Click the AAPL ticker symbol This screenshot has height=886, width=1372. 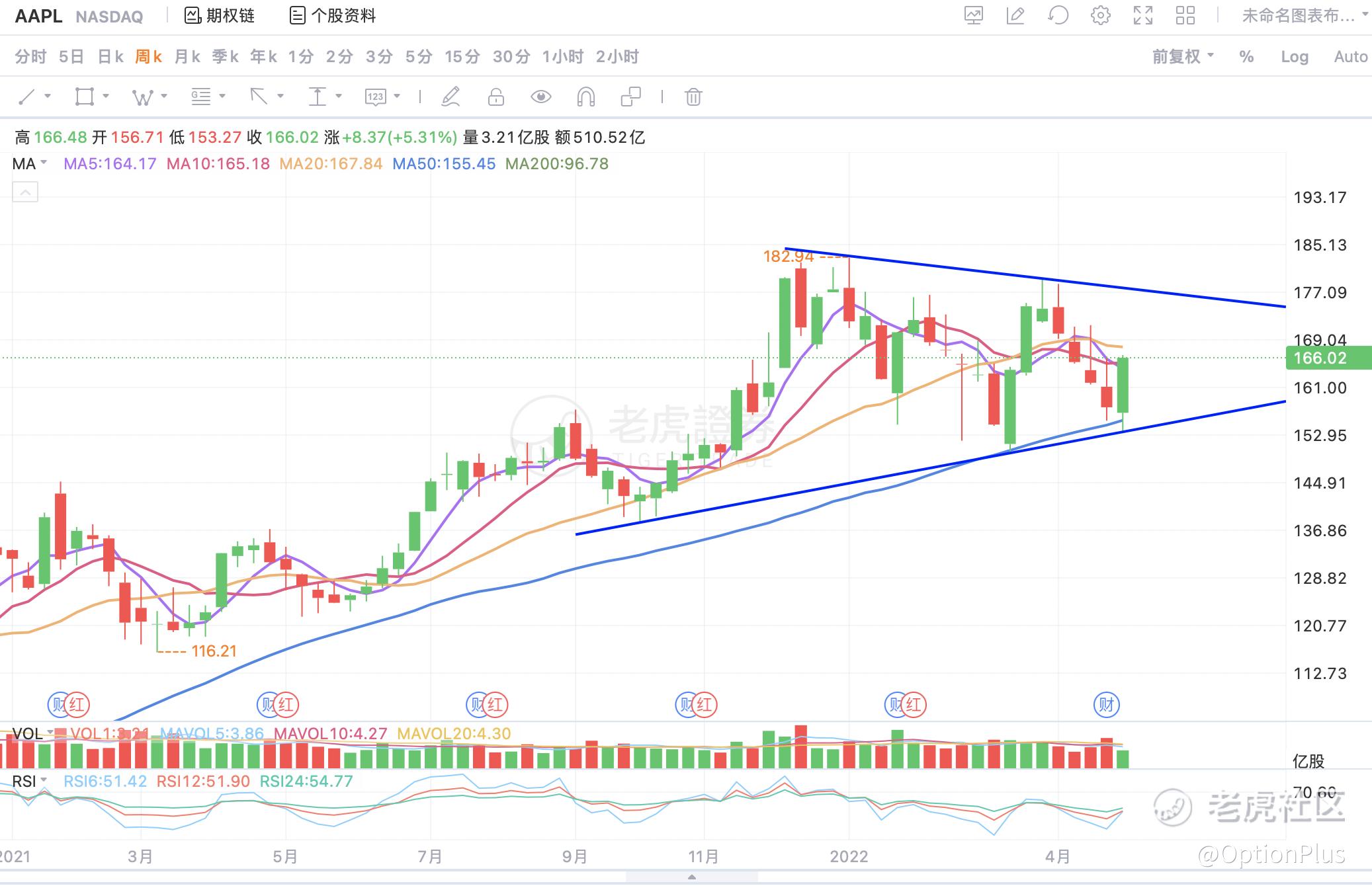pos(38,16)
